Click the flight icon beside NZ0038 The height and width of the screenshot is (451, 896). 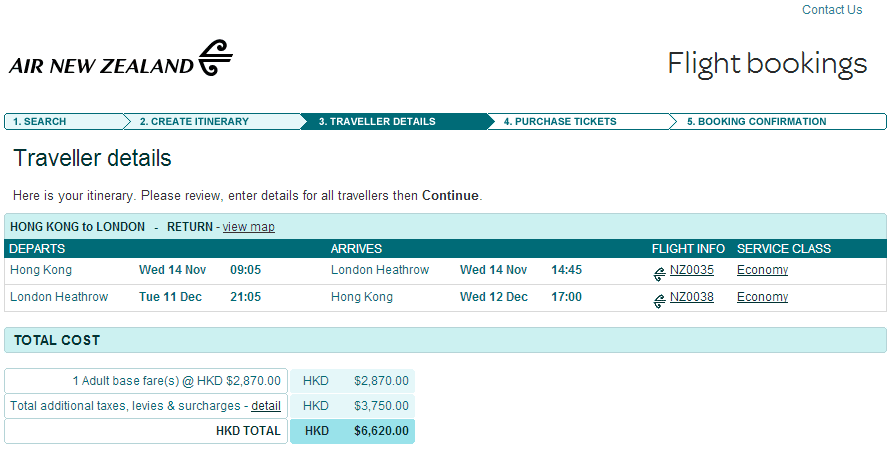click(659, 299)
